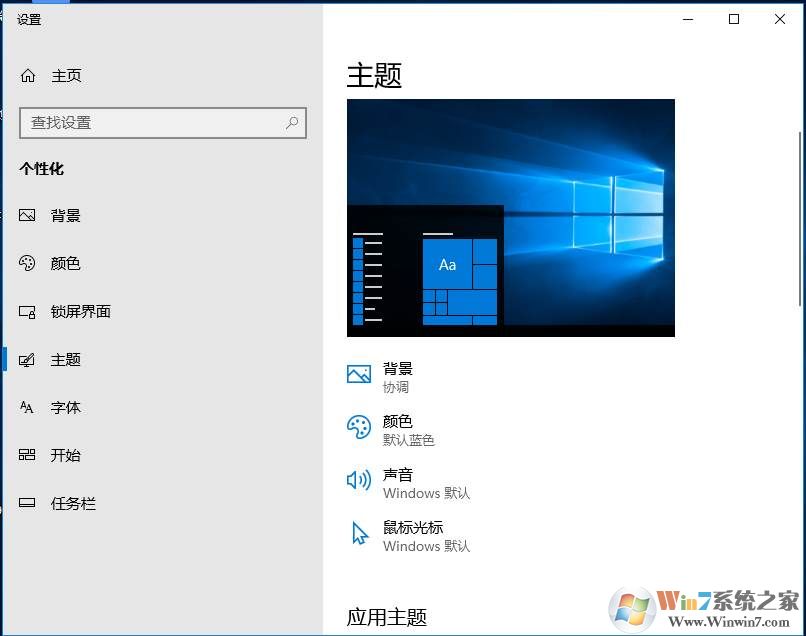Click the 个性化 section heading
This screenshot has width=806, height=636.
pyautogui.click(x=42, y=169)
